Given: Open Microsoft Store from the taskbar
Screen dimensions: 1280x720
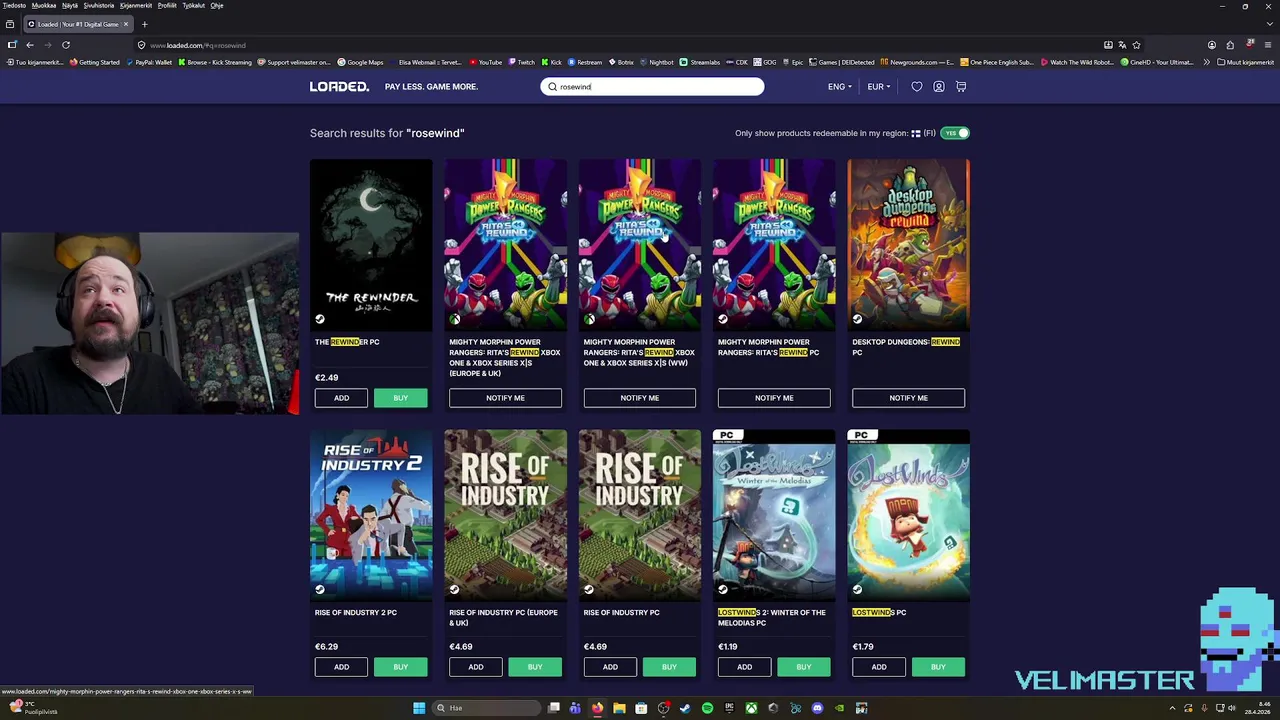Looking at the screenshot, I should pos(641,708).
